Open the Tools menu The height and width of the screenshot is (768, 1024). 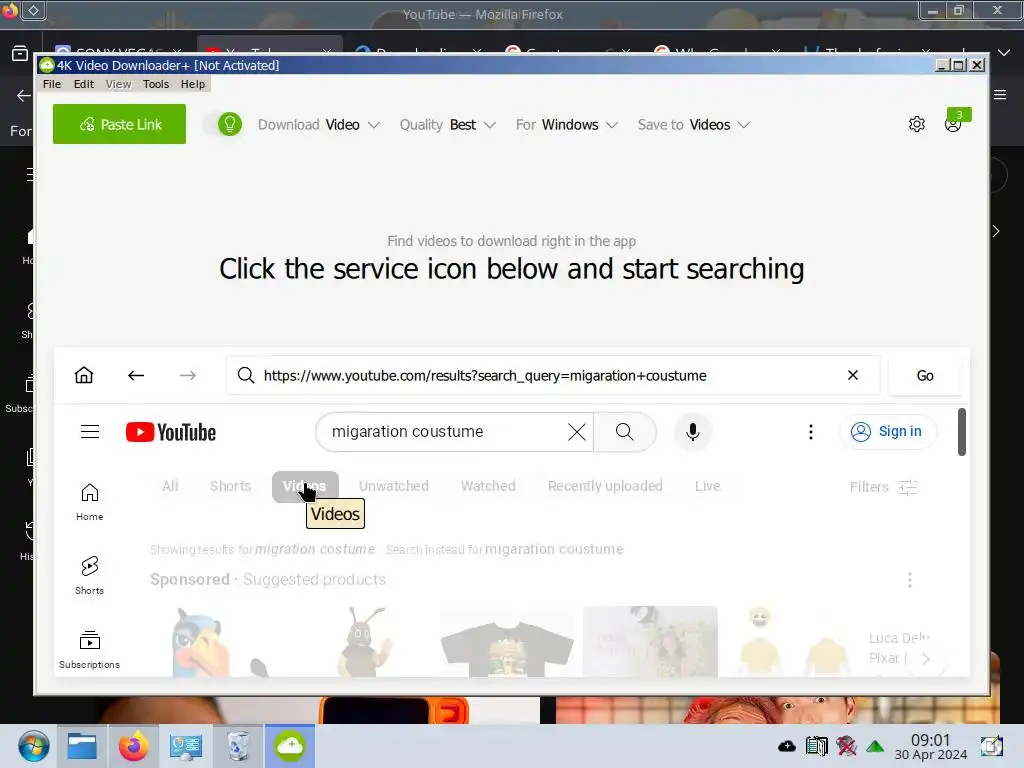(x=155, y=84)
